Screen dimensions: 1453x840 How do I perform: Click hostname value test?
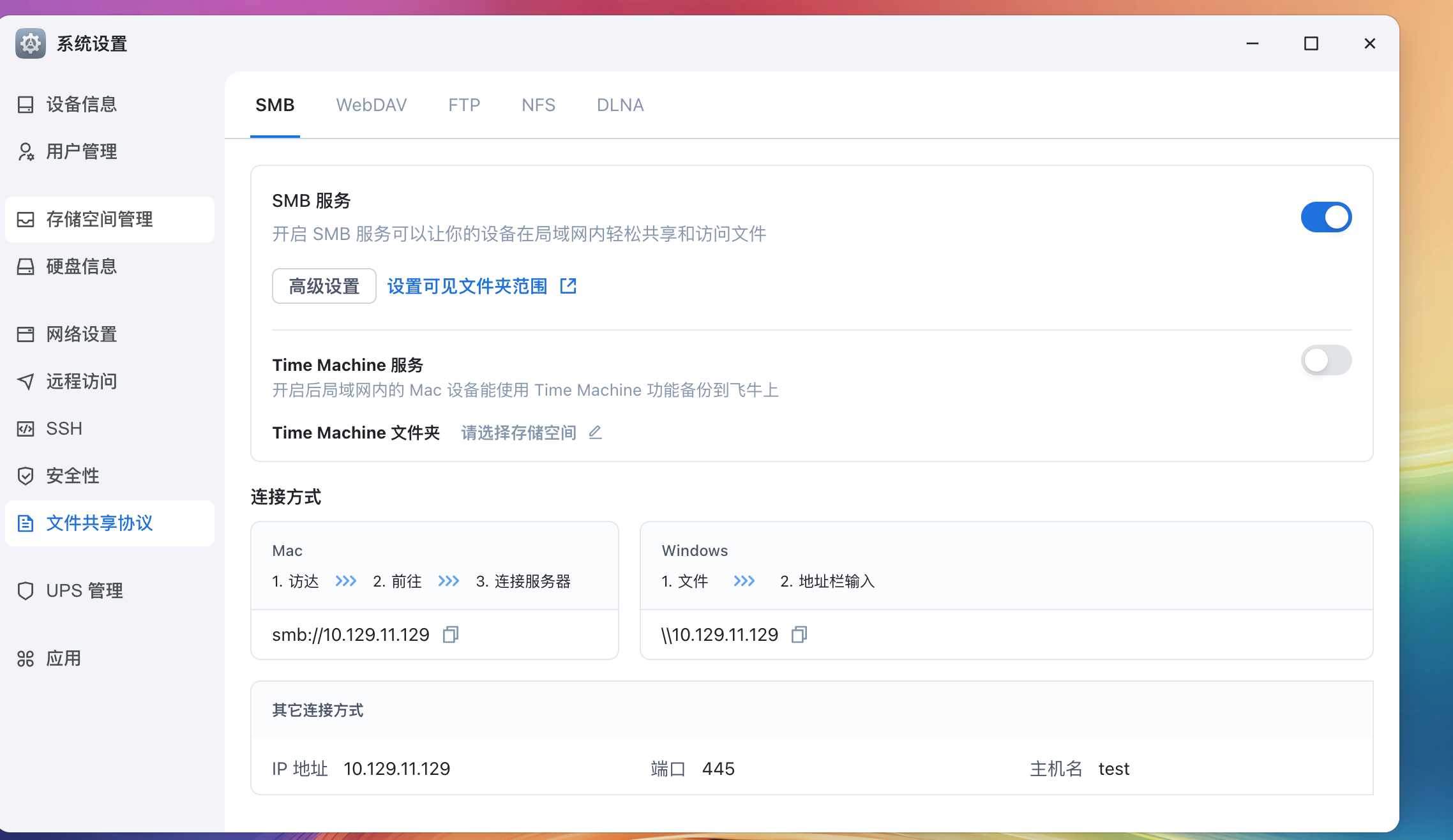pyautogui.click(x=1113, y=769)
